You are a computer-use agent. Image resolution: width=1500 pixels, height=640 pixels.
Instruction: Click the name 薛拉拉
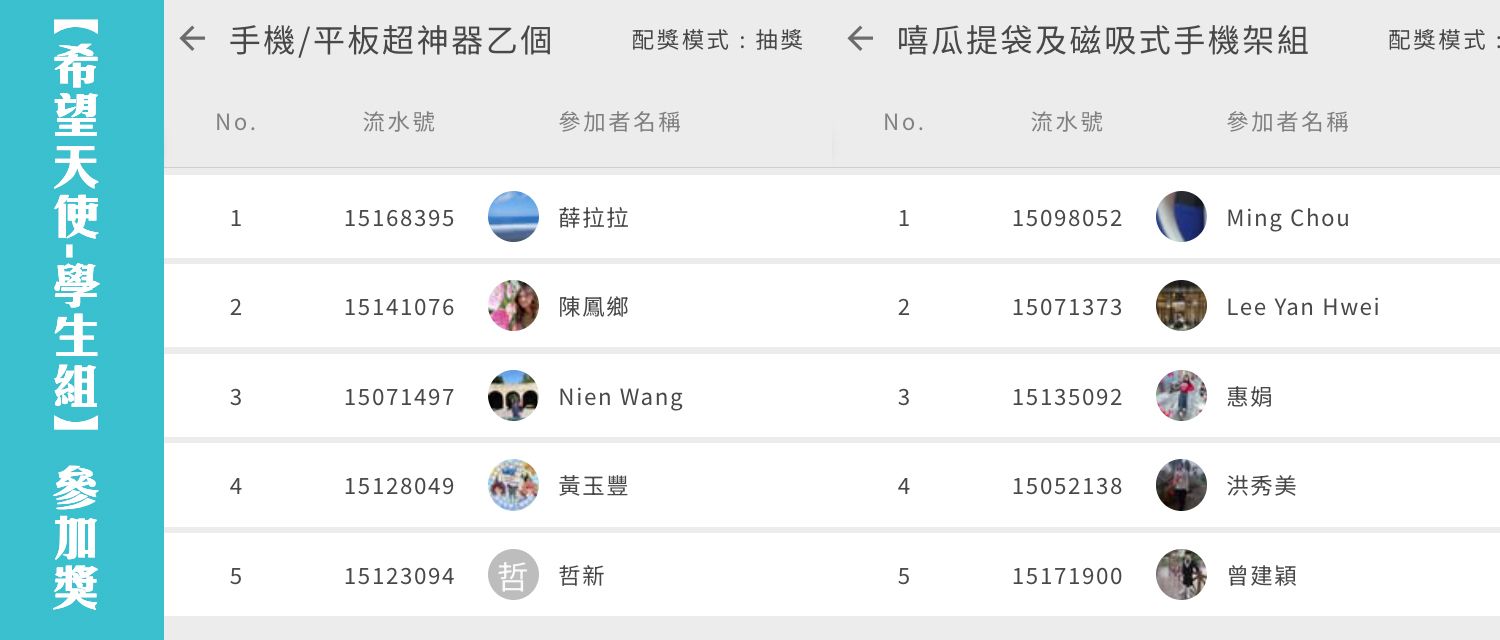pyautogui.click(x=594, y=218)
